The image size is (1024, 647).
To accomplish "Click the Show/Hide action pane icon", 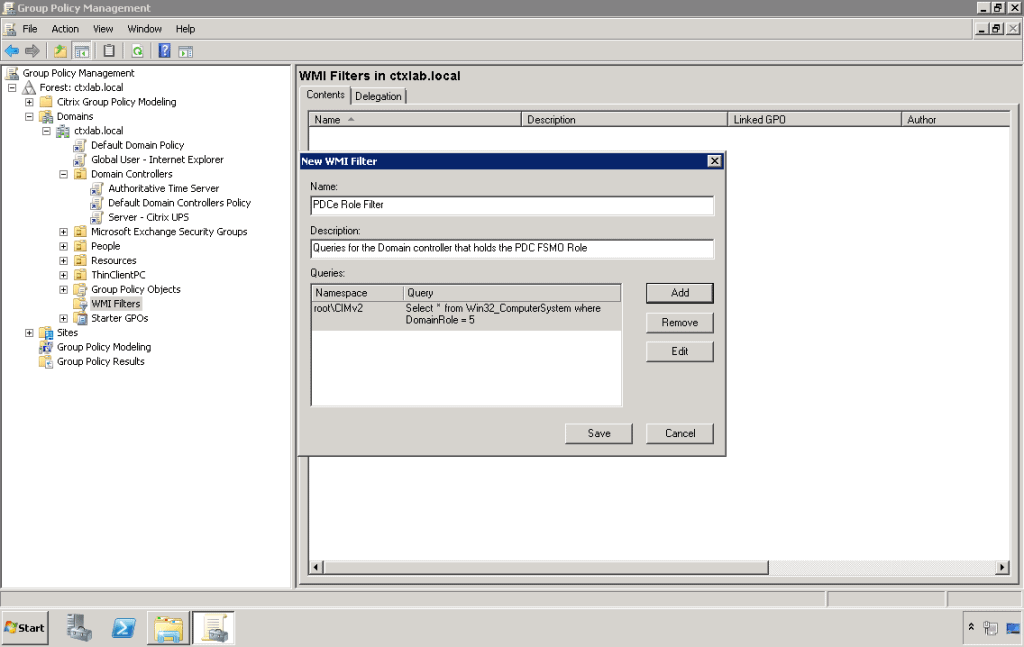I will coord(186,50).
